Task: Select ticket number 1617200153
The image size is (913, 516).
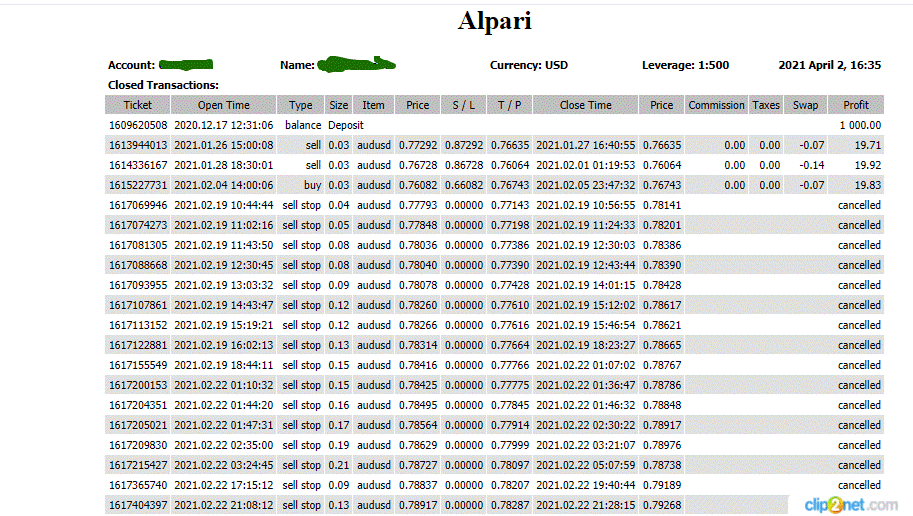Action: [x=138, y=385]
